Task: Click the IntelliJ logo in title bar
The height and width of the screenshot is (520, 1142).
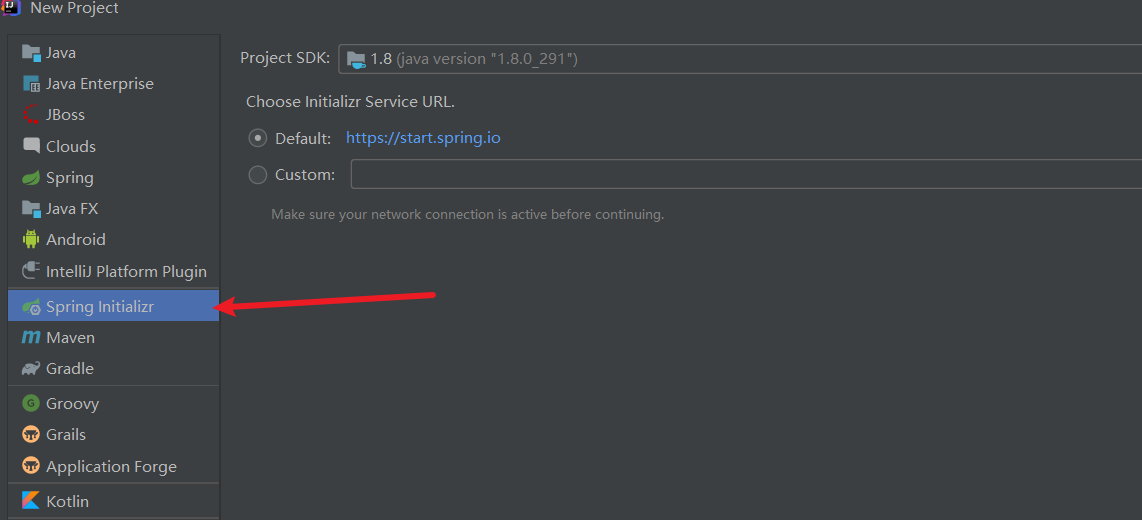Action: tap(10, 7)
